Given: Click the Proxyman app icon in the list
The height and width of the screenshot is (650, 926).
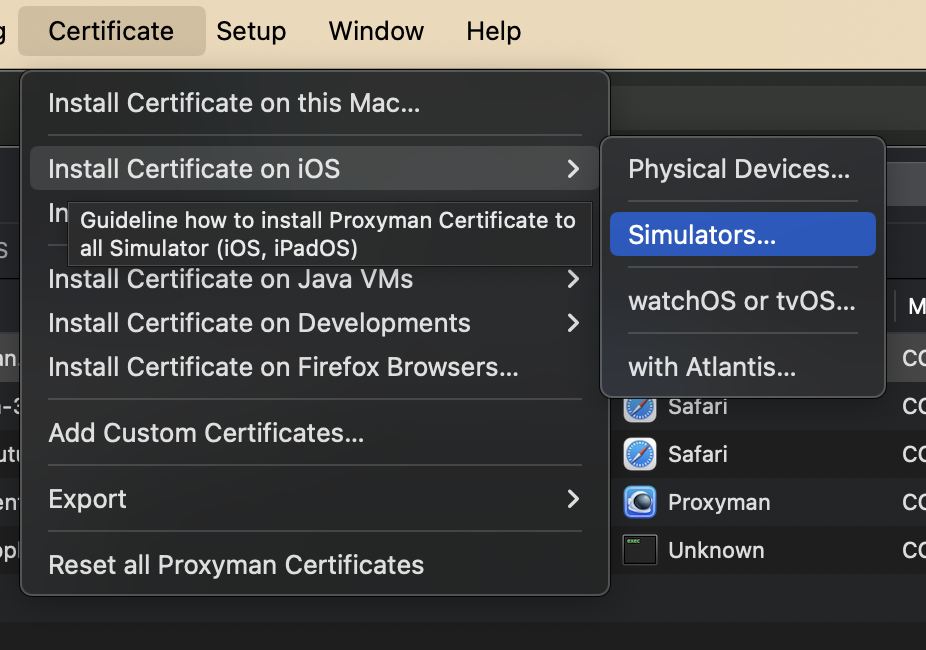Looking at the screenshot, I should point(640,502).
